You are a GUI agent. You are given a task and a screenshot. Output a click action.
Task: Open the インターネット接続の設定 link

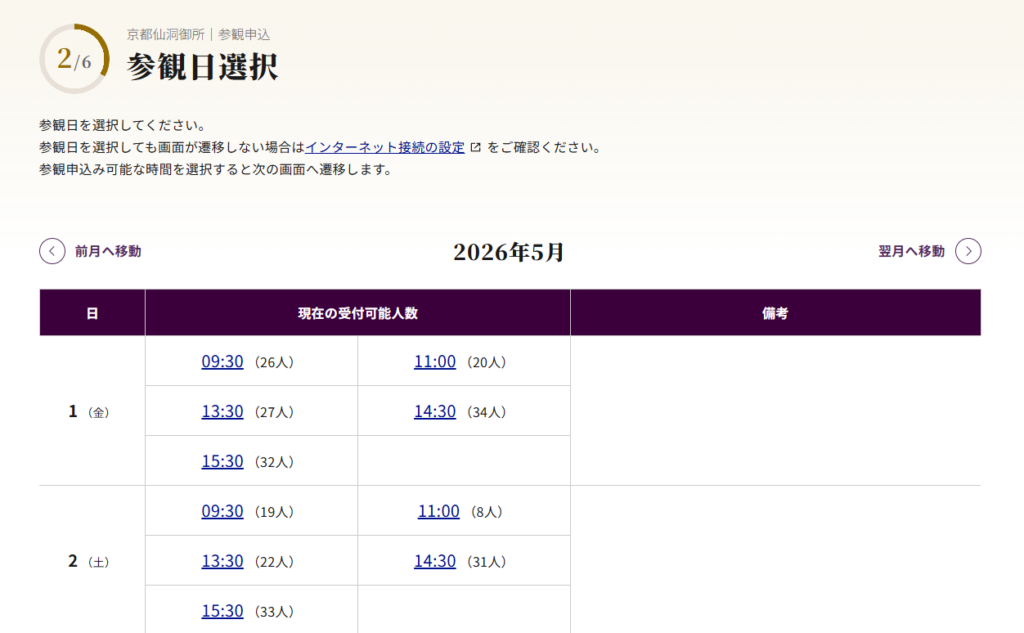(x=385, y=148)
